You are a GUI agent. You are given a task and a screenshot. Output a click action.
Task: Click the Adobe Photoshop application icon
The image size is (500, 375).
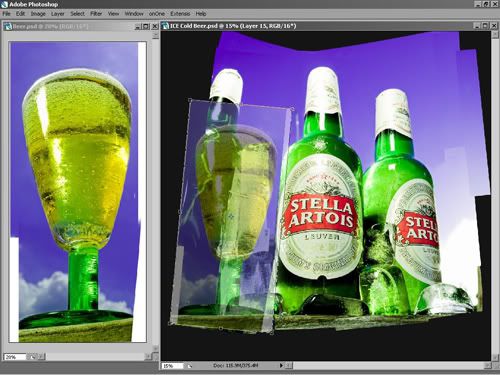[x=4, y=4]
